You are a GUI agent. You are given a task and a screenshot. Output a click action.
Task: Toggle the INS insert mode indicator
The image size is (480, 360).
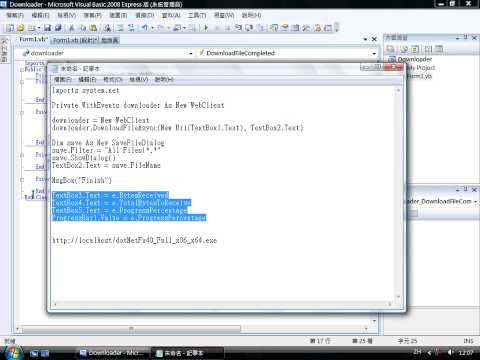468,341
